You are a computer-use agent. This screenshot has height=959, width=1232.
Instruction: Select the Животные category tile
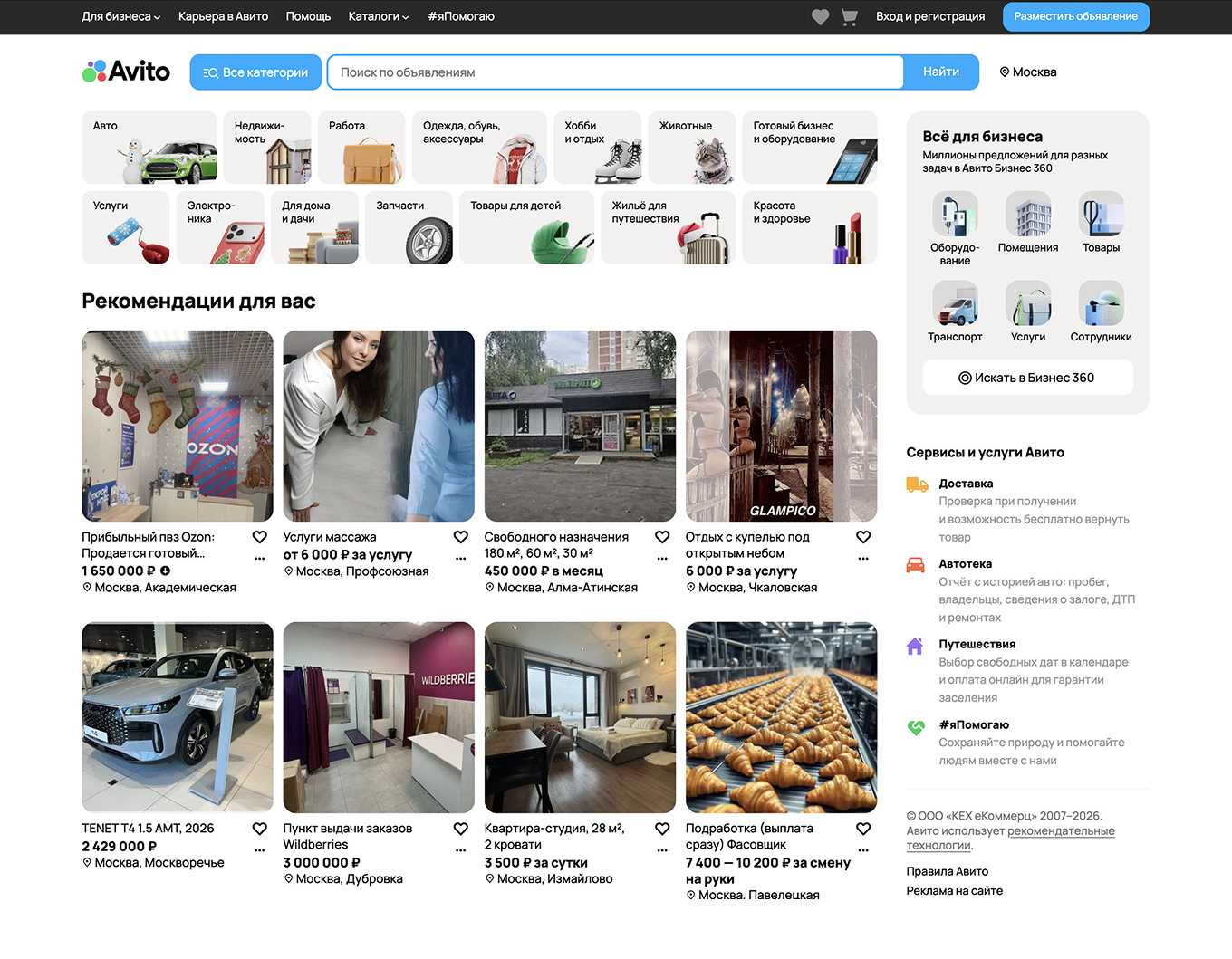coord(692,148)
